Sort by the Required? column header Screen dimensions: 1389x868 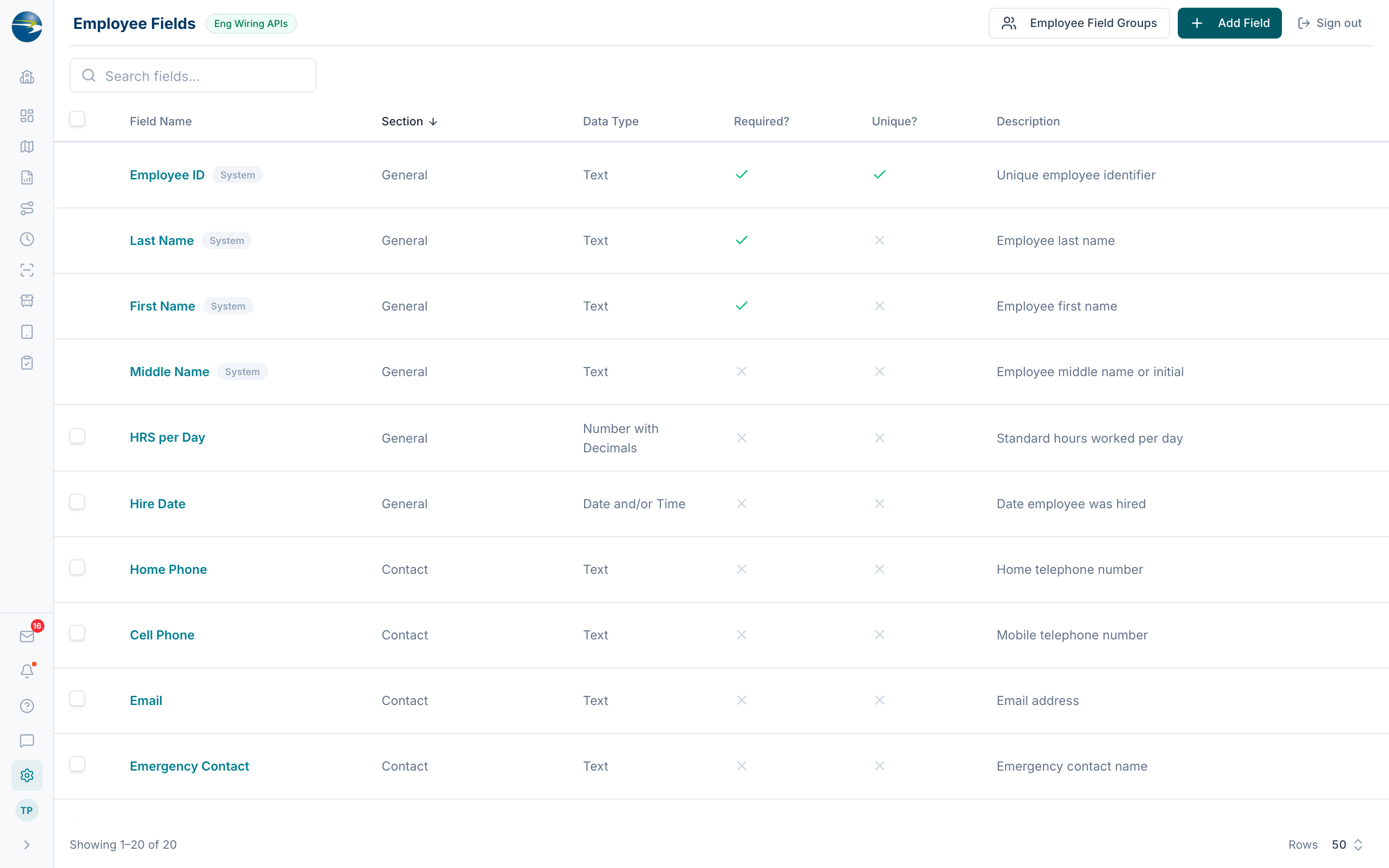tap(761, 121)
